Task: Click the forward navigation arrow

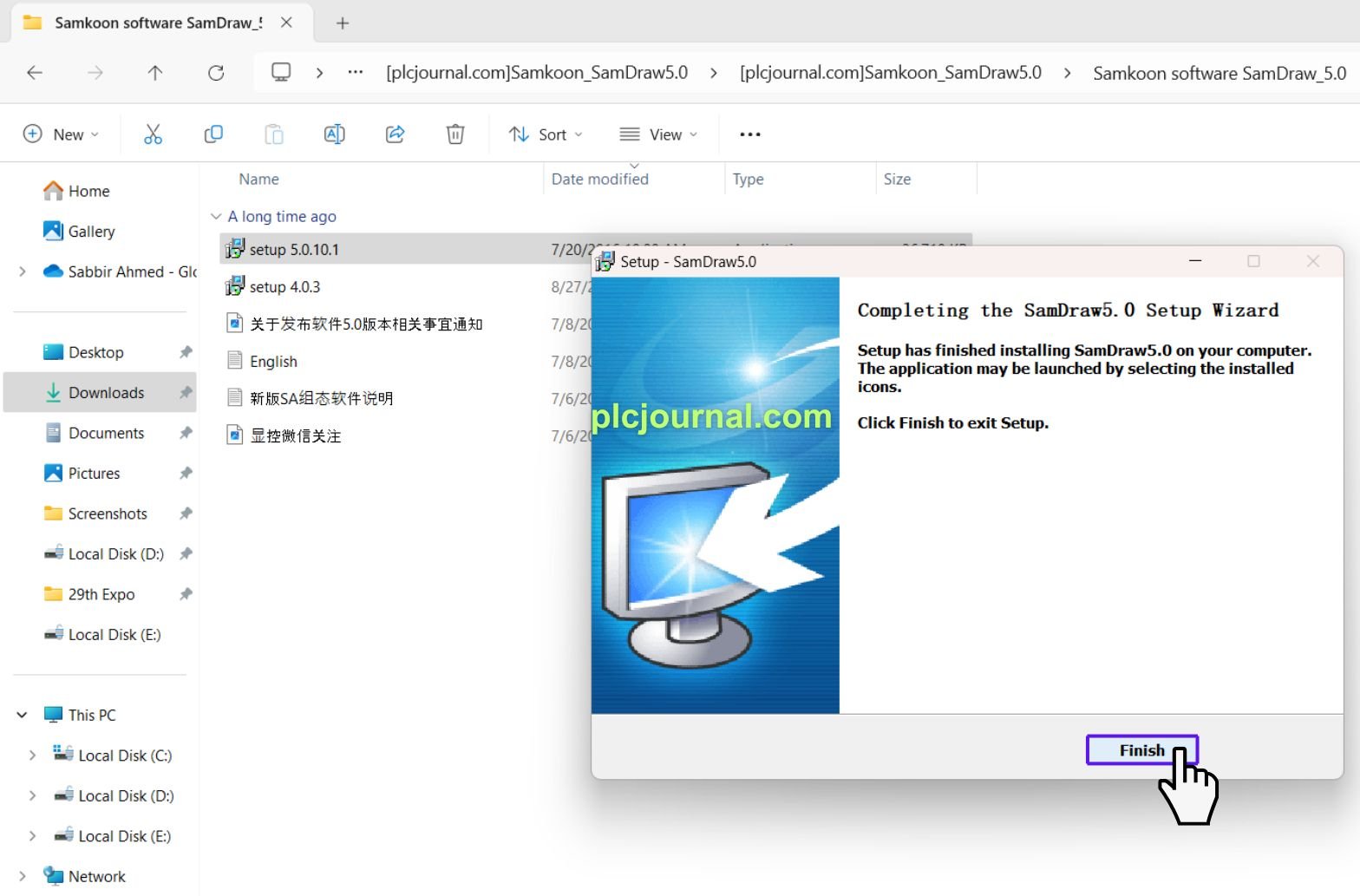Action: click(x=95, y=73)
